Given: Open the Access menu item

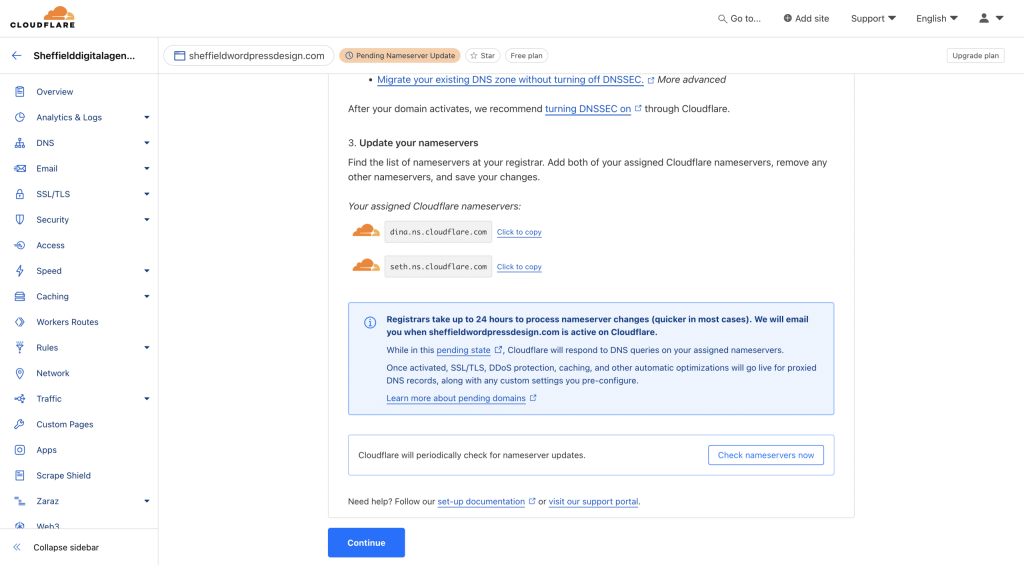Looking at the screenshot, I should tap(50, 245).
